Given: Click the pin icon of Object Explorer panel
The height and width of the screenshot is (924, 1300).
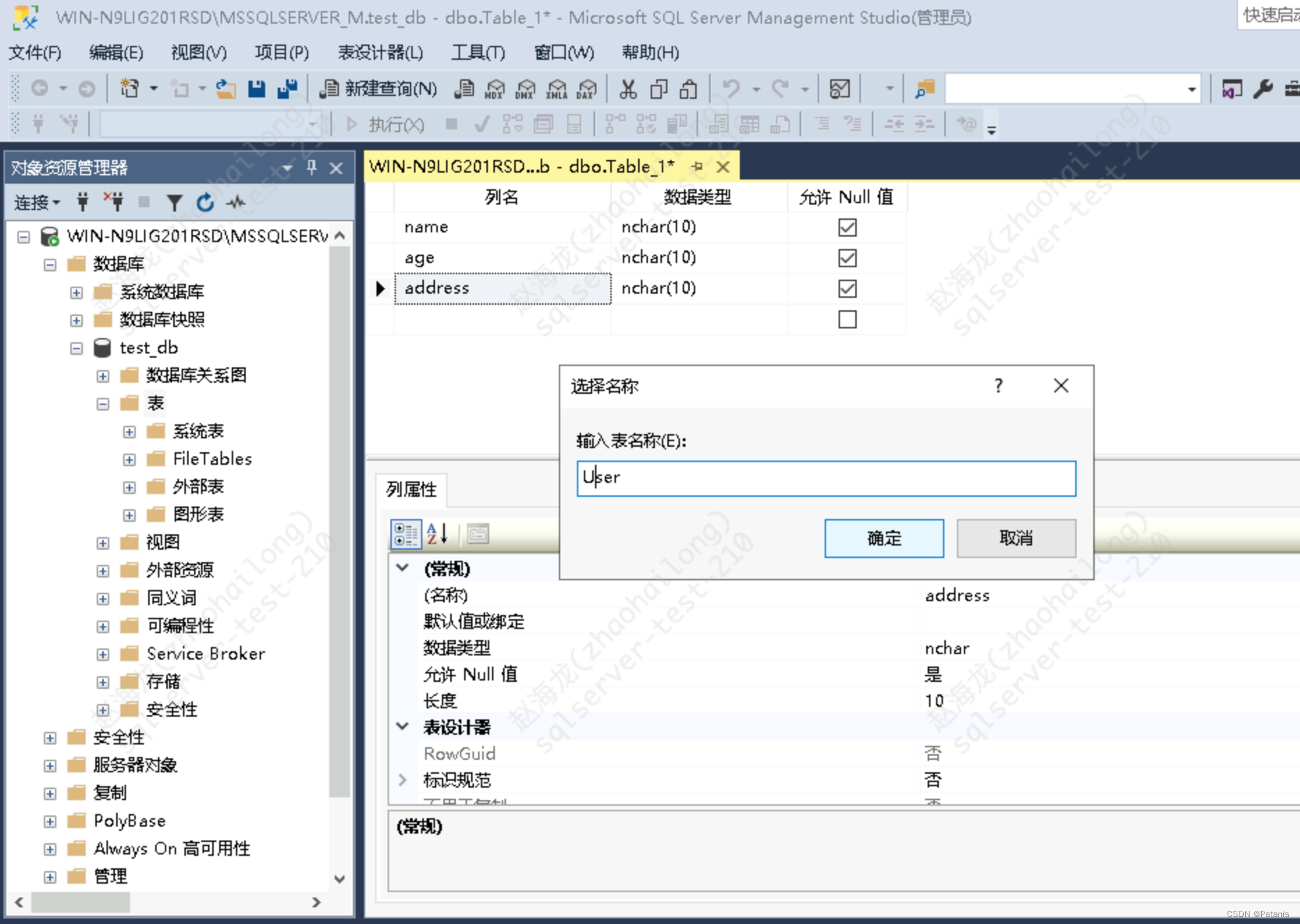Looking at the screenshot, I should click(312, 167).
